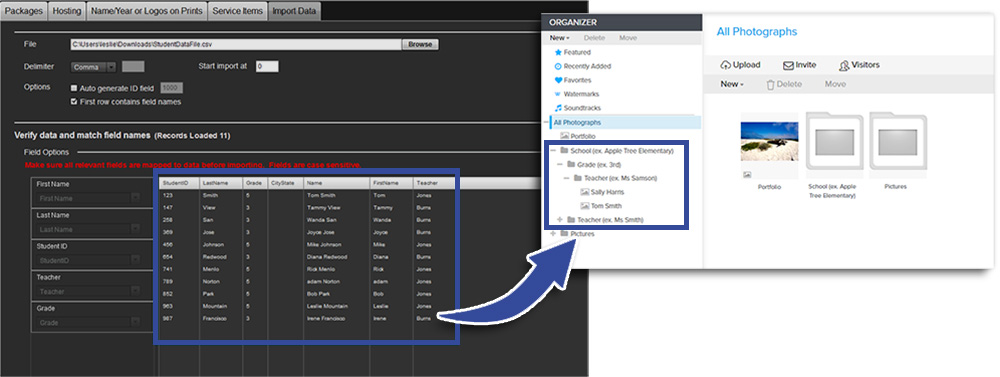
Task: Open the Grade field mapping dropdown
Action: pos(88,323)
